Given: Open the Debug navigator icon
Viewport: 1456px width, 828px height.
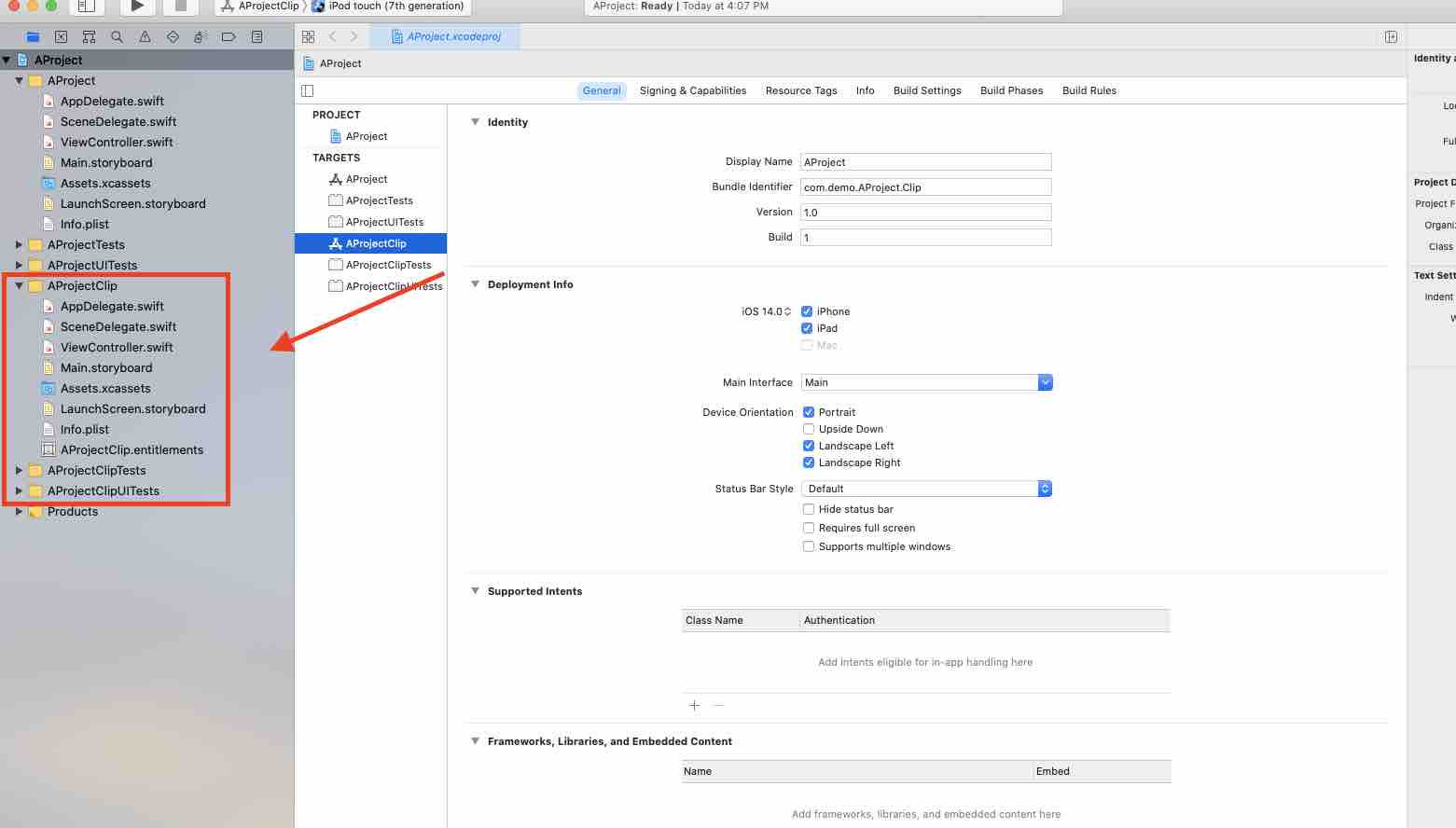Looking at the screenshot, I should coord(200,37).
